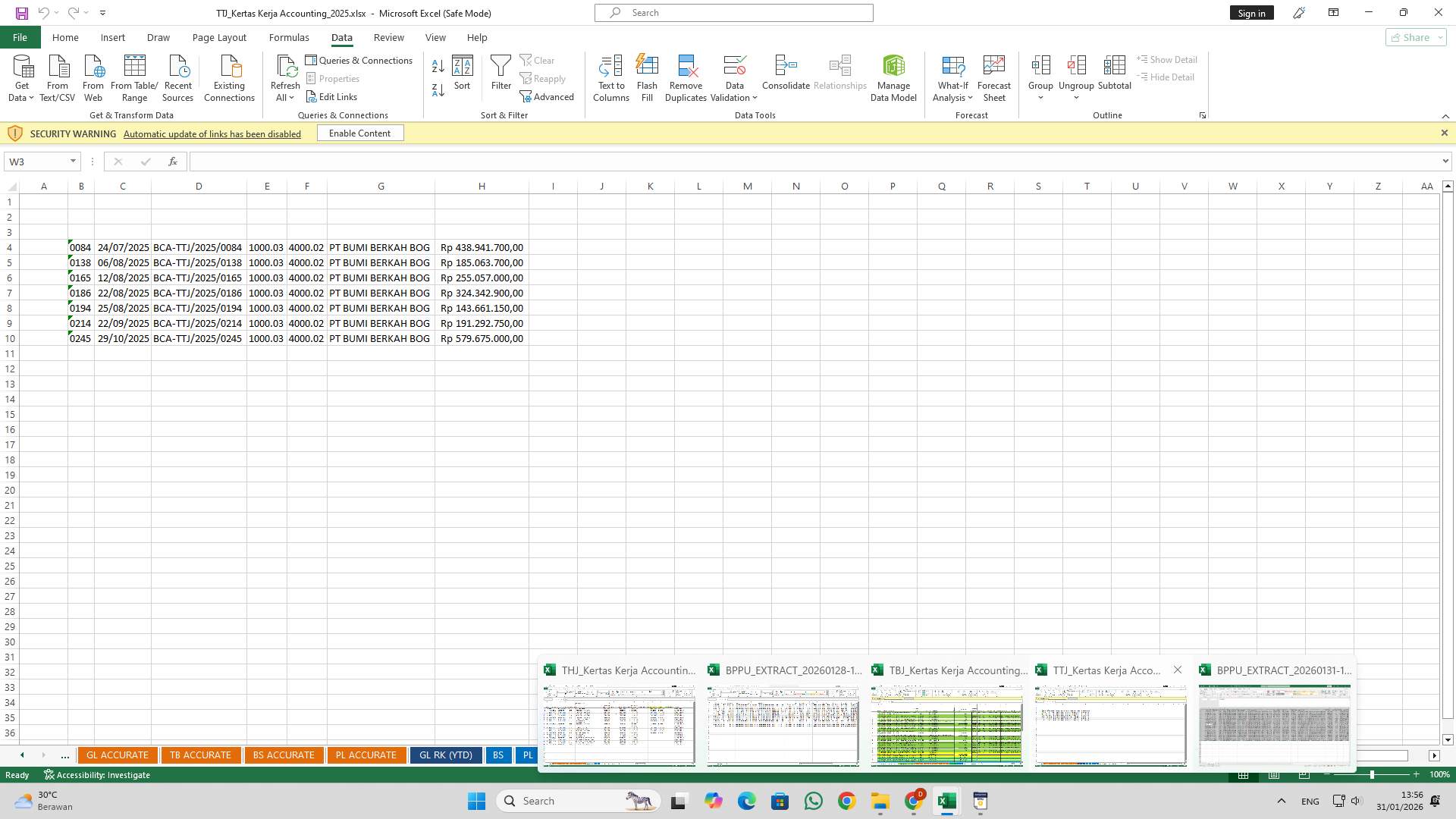Open Manage Data Model
1456x819 pixels.
[893, 76]
